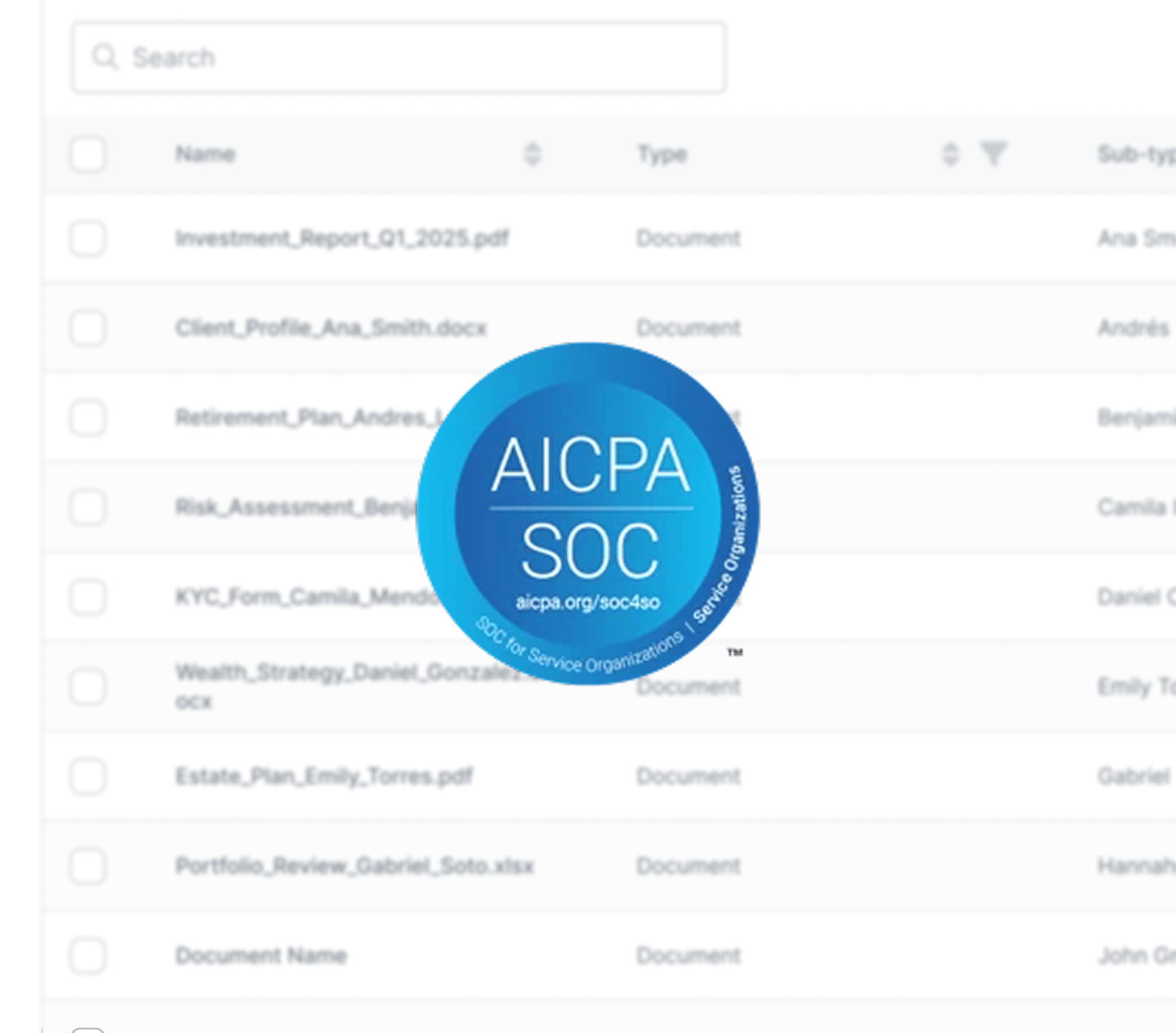Click the AICPA SOC badge
This screenshot has width=1176, height=1033.
tap(588, 514)
